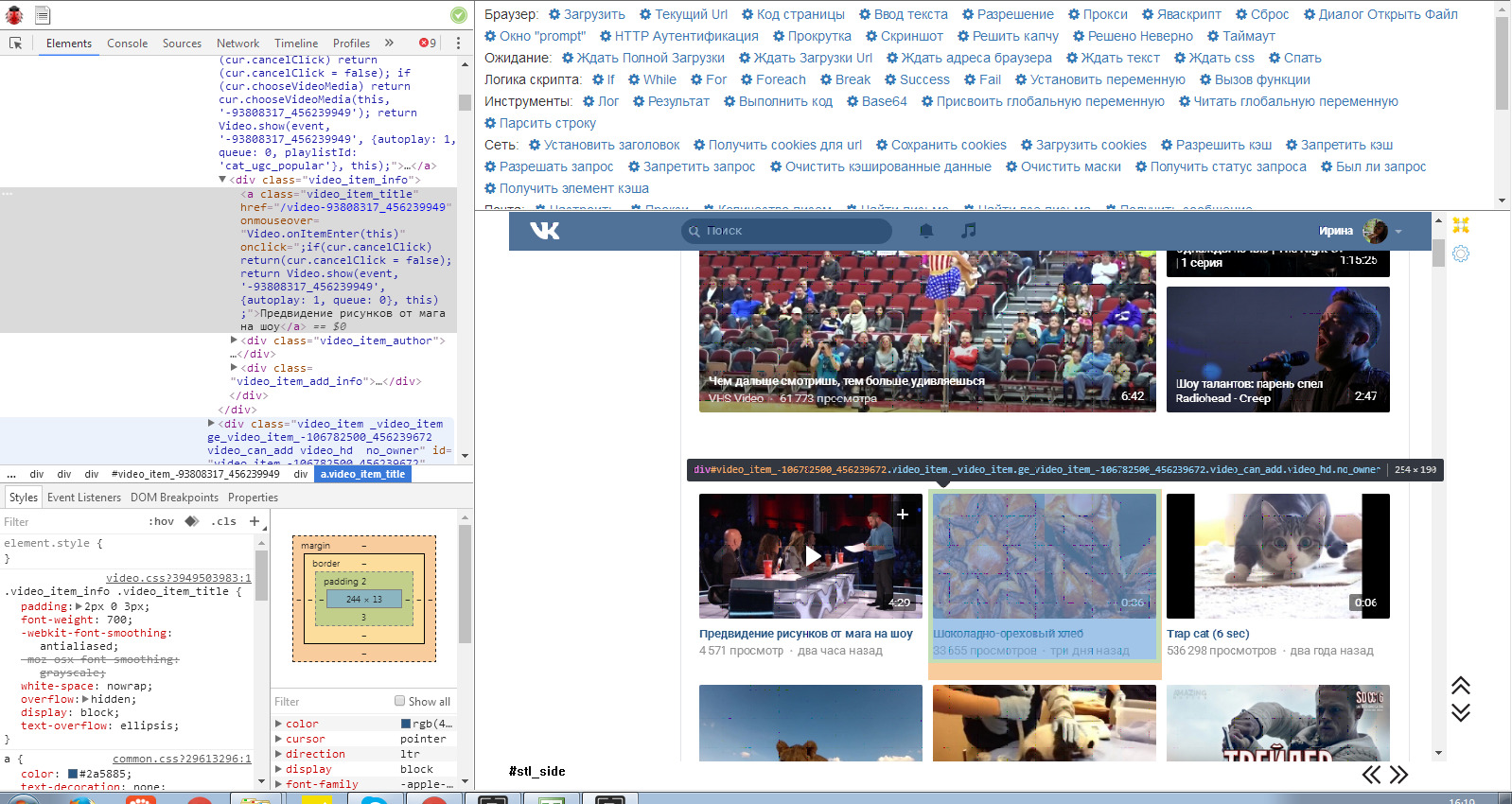The width and height of the screenshot is (1512, 804).
Task: Open the Sources tab
Action: pos(182,44)
